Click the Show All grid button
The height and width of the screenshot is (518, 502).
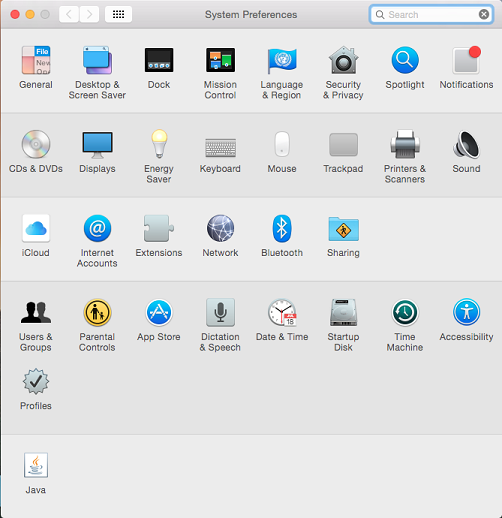pos(118,14)
